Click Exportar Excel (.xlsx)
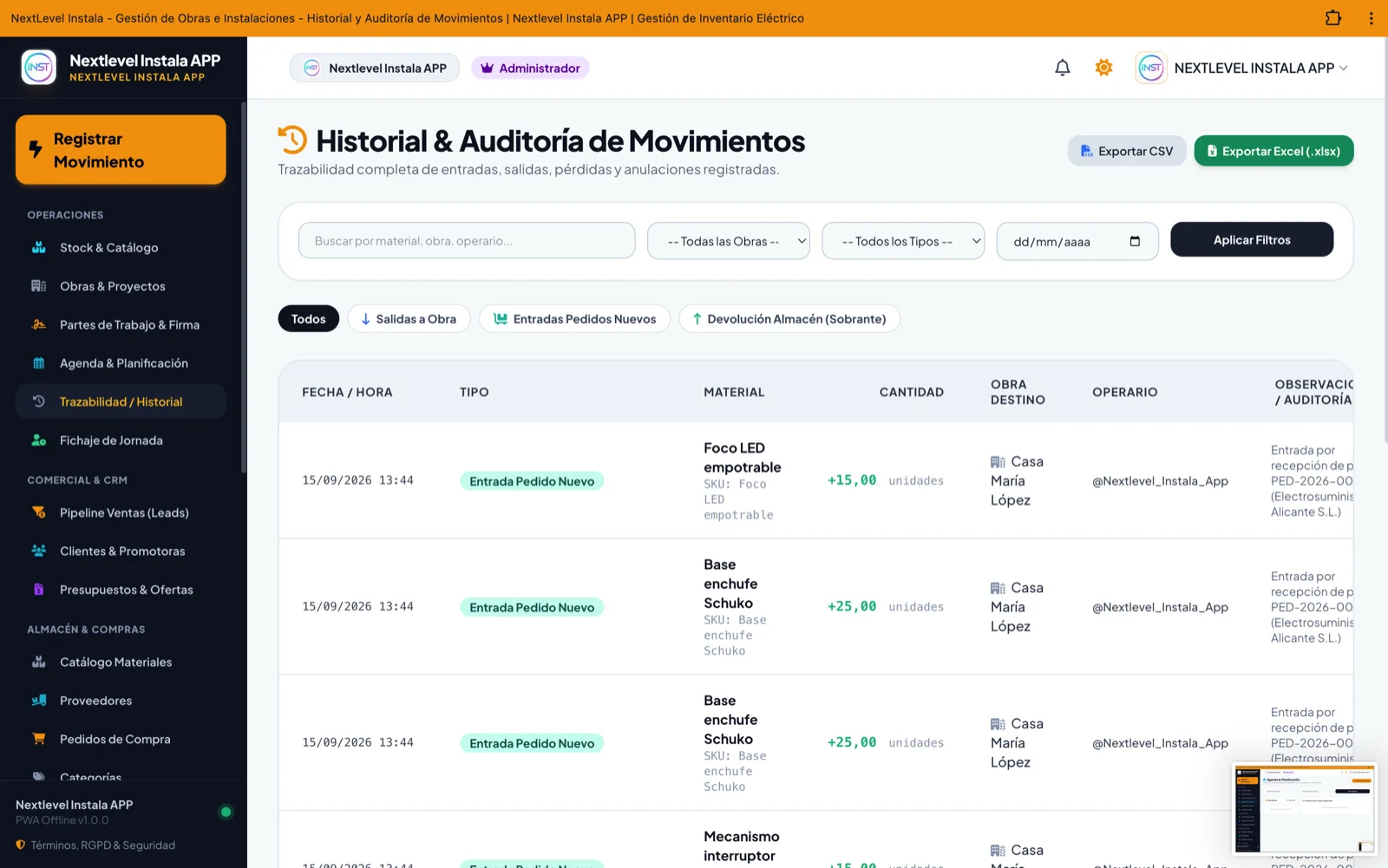1388x868 pixels. click(x=1273, y=151)
